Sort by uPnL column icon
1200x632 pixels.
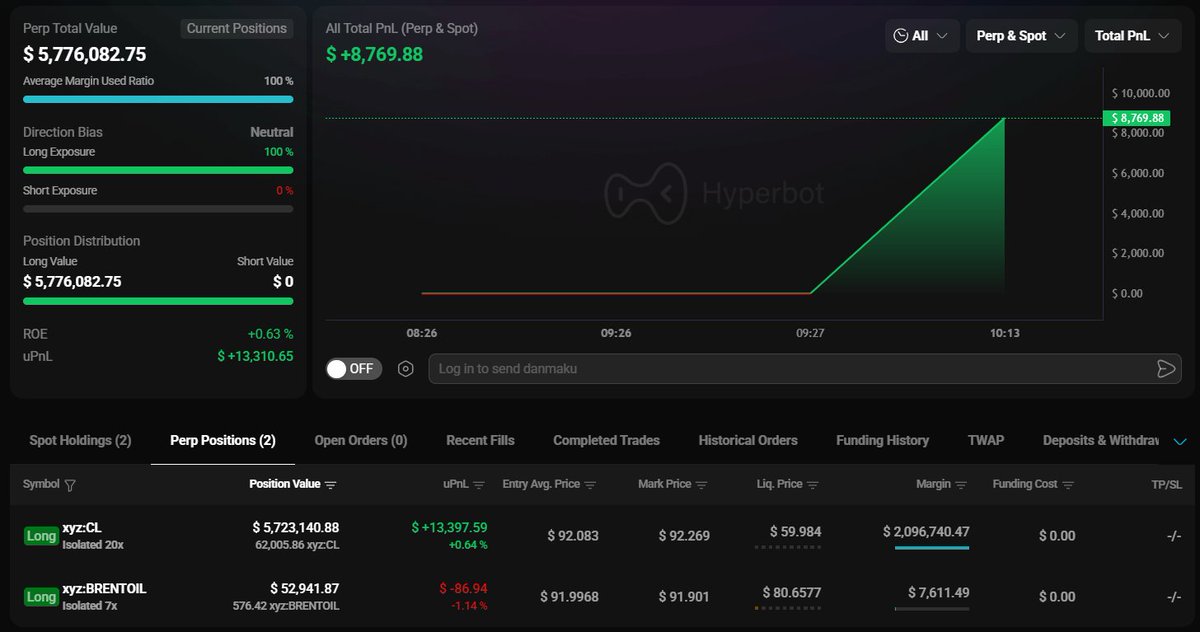479,485
